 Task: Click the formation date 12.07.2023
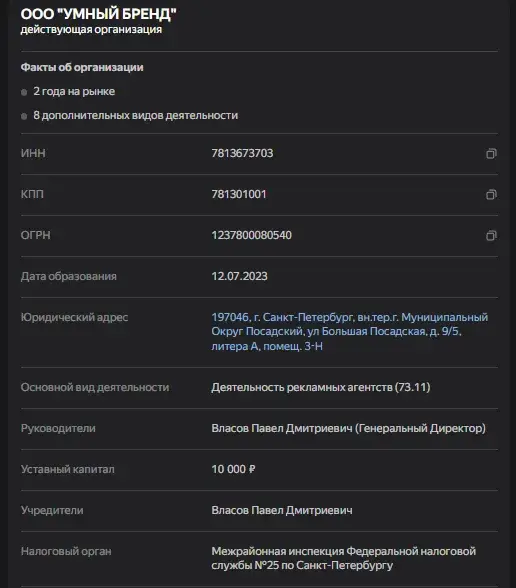239,276
